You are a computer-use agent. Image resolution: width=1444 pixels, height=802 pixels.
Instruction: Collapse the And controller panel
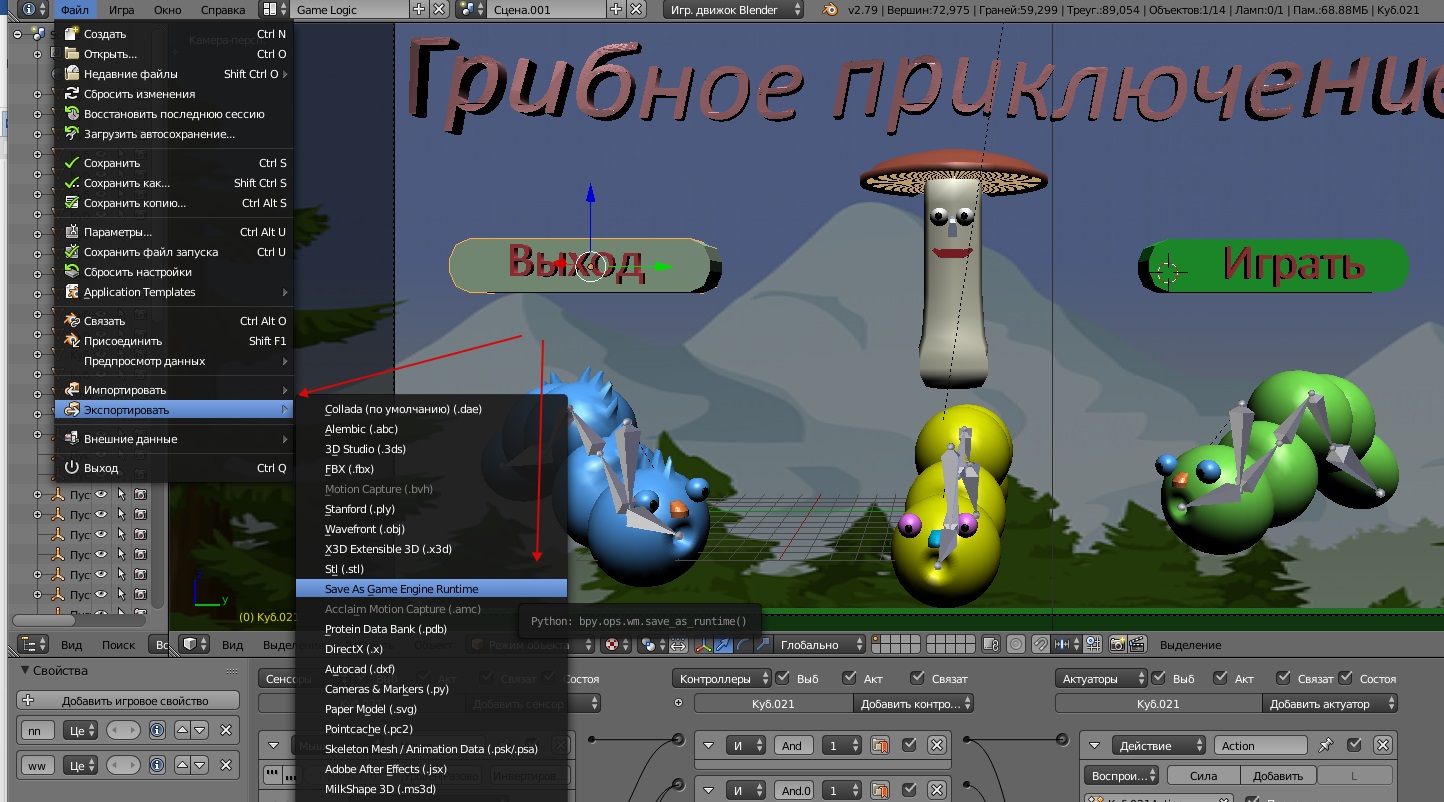tap(708, 745)
